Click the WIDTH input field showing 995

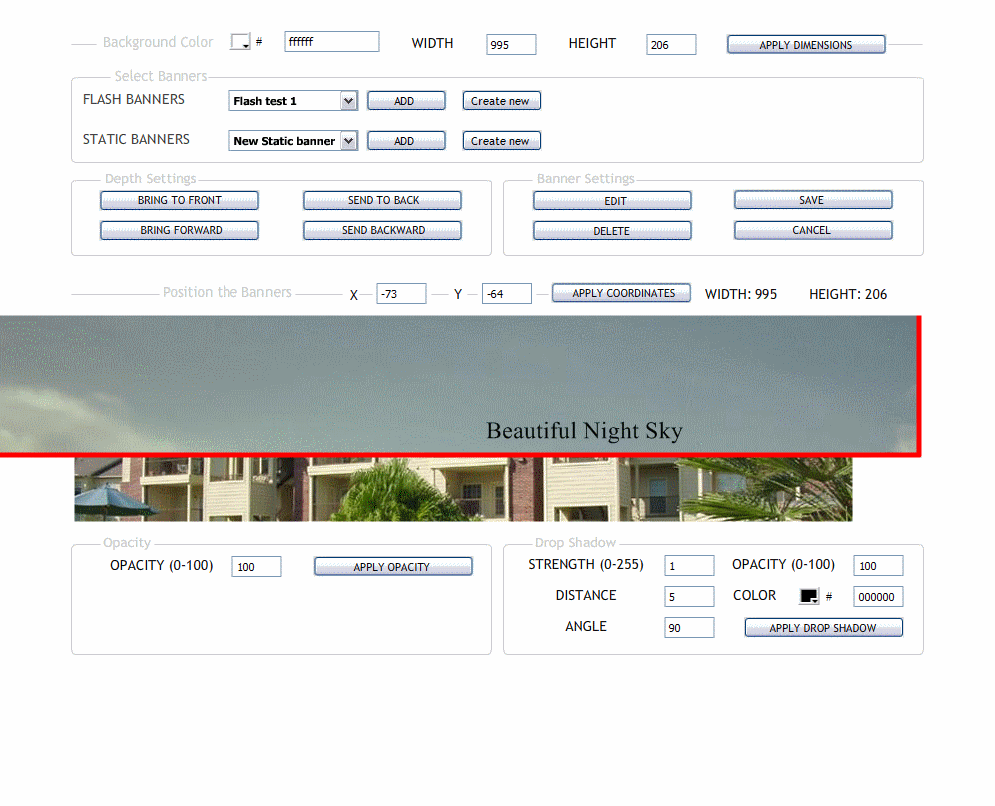pos(511,45)
